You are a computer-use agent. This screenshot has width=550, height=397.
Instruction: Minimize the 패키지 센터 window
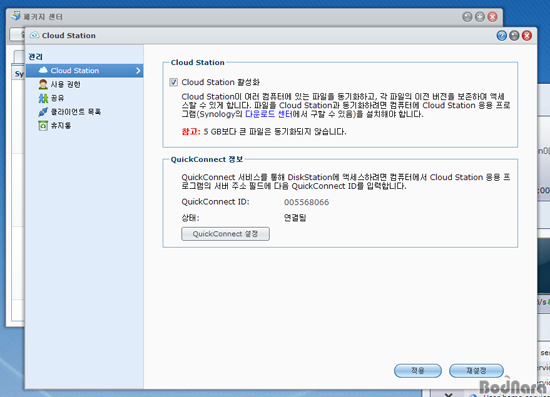click(x=467, y=17)
